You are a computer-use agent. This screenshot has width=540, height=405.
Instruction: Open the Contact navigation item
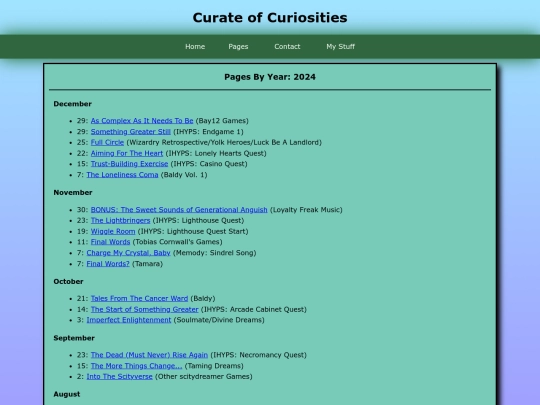coord(287,46)
